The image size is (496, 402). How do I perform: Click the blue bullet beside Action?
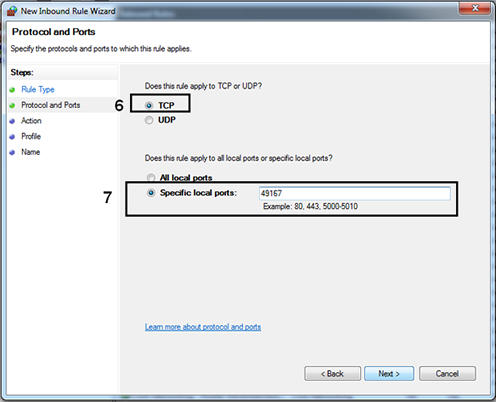pyautogui.click(x=12, y=121)
